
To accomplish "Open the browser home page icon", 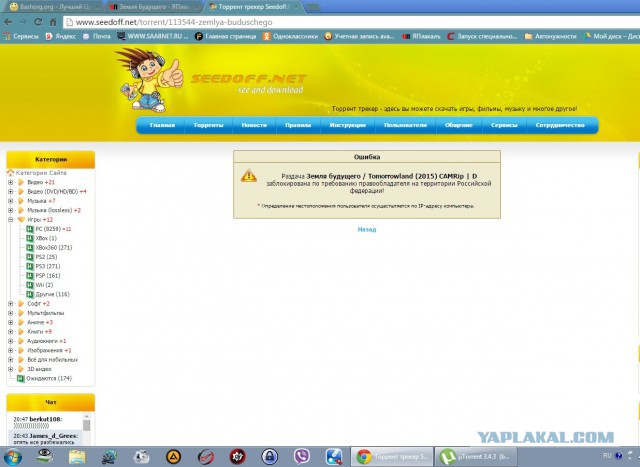I will tap(53, 22).
